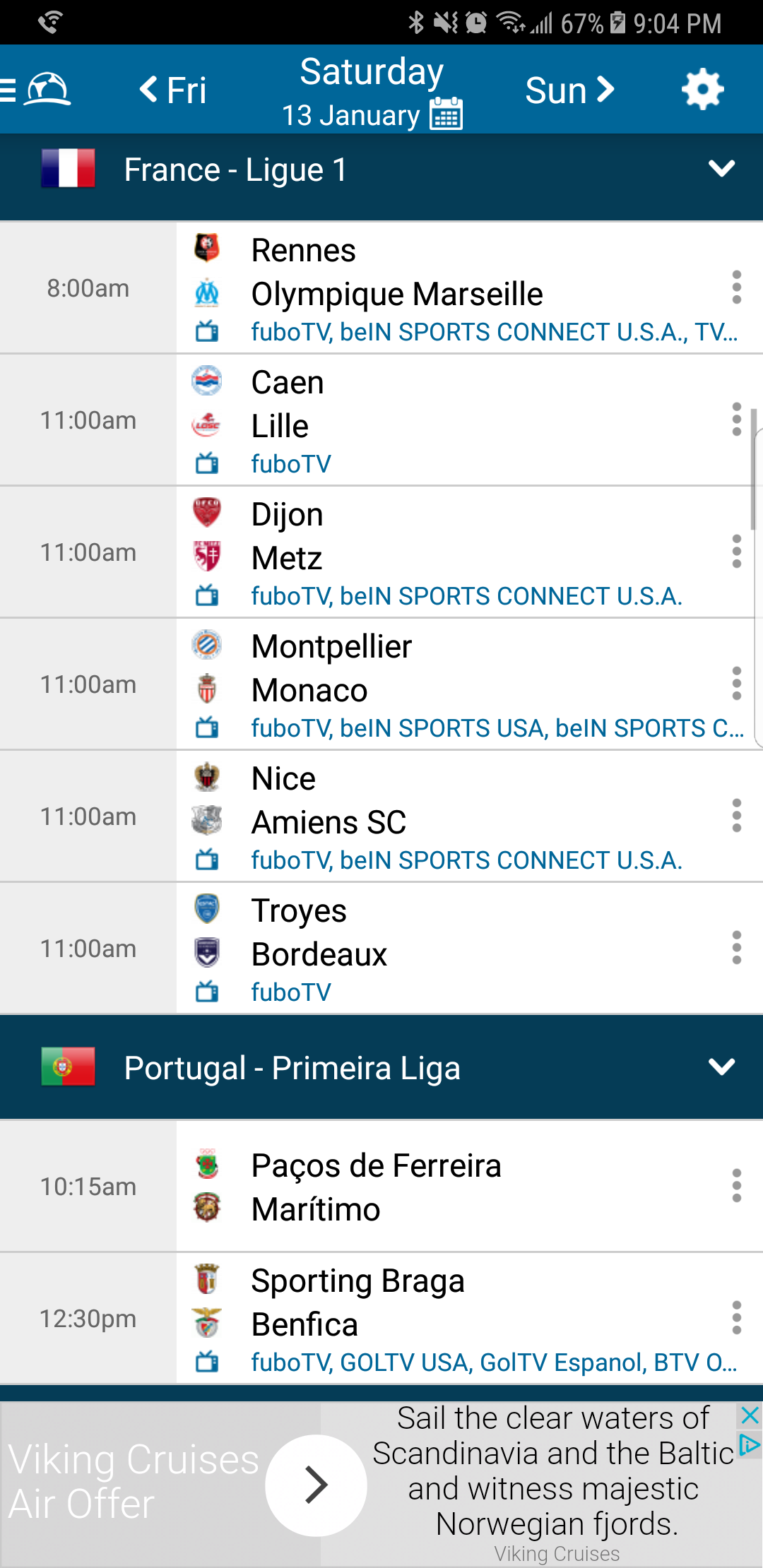The image size is (763, 1568).
Task: Open options for Sporting Braga vs Benfica
Action: click(736, 1318)
